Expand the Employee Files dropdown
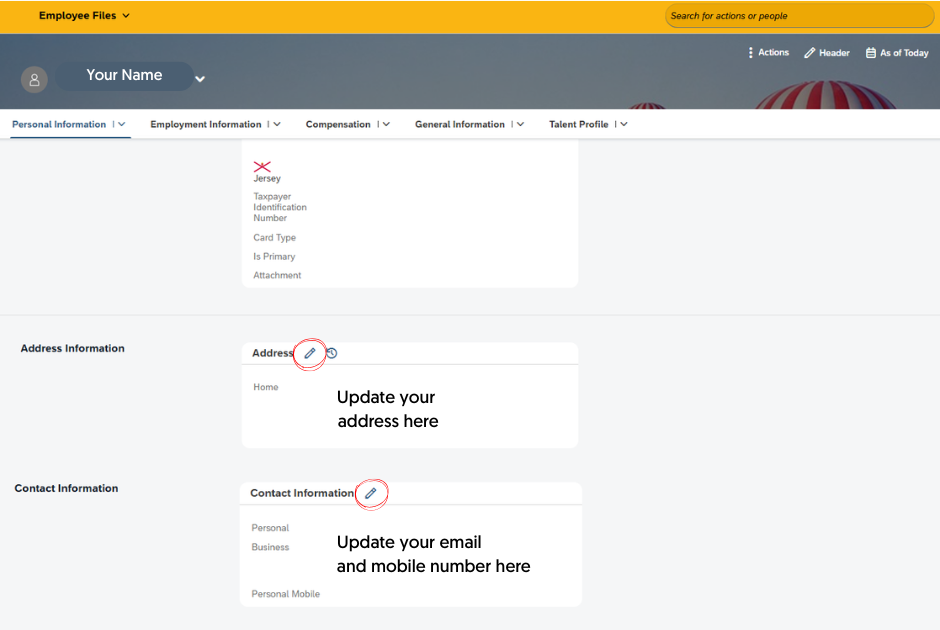 [126, 16]
